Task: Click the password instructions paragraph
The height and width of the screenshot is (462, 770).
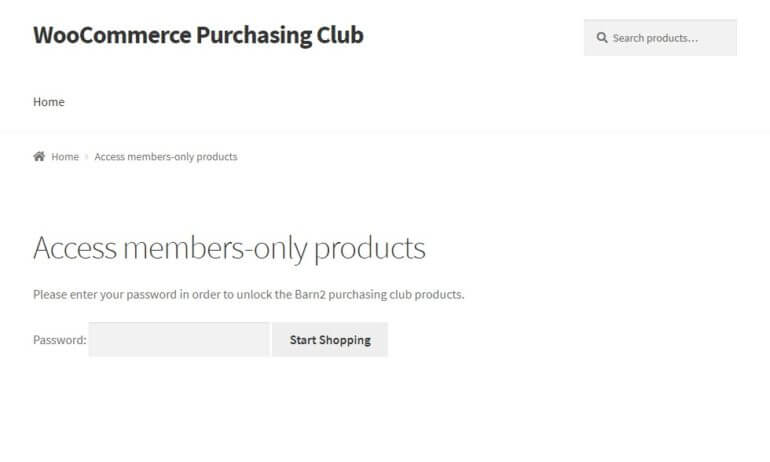Action: [x=249, y=295]
